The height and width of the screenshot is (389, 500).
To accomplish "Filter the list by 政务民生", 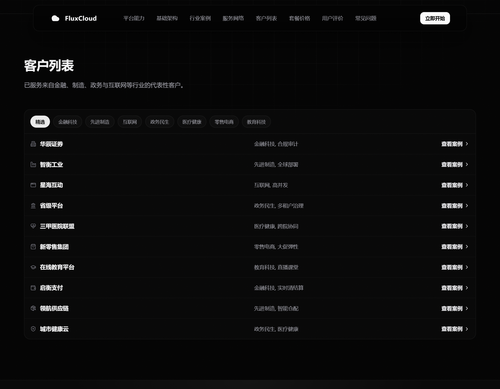I will [x=159, y=122].
